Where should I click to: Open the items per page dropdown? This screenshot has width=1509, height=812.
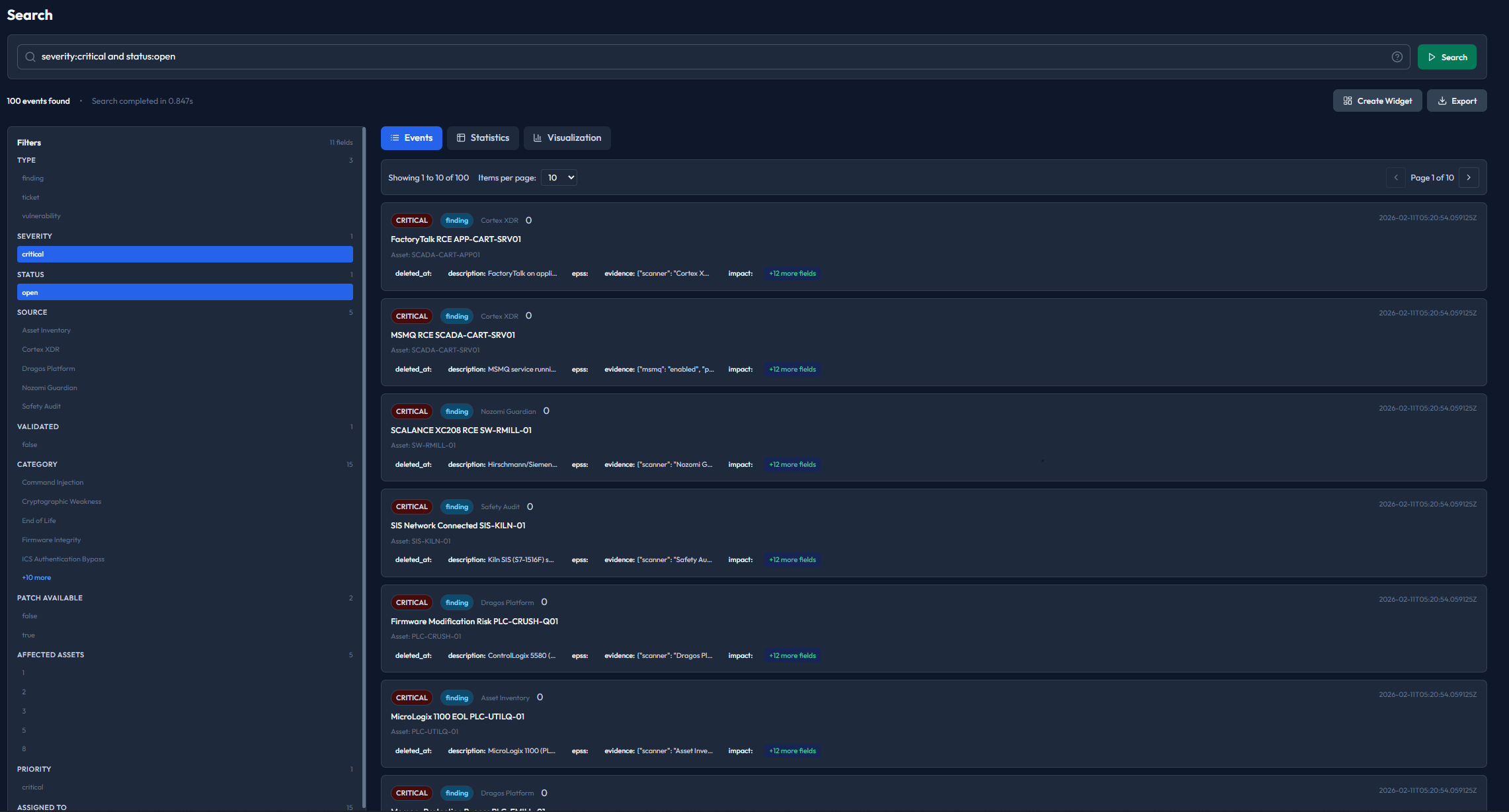click(559, 177)
